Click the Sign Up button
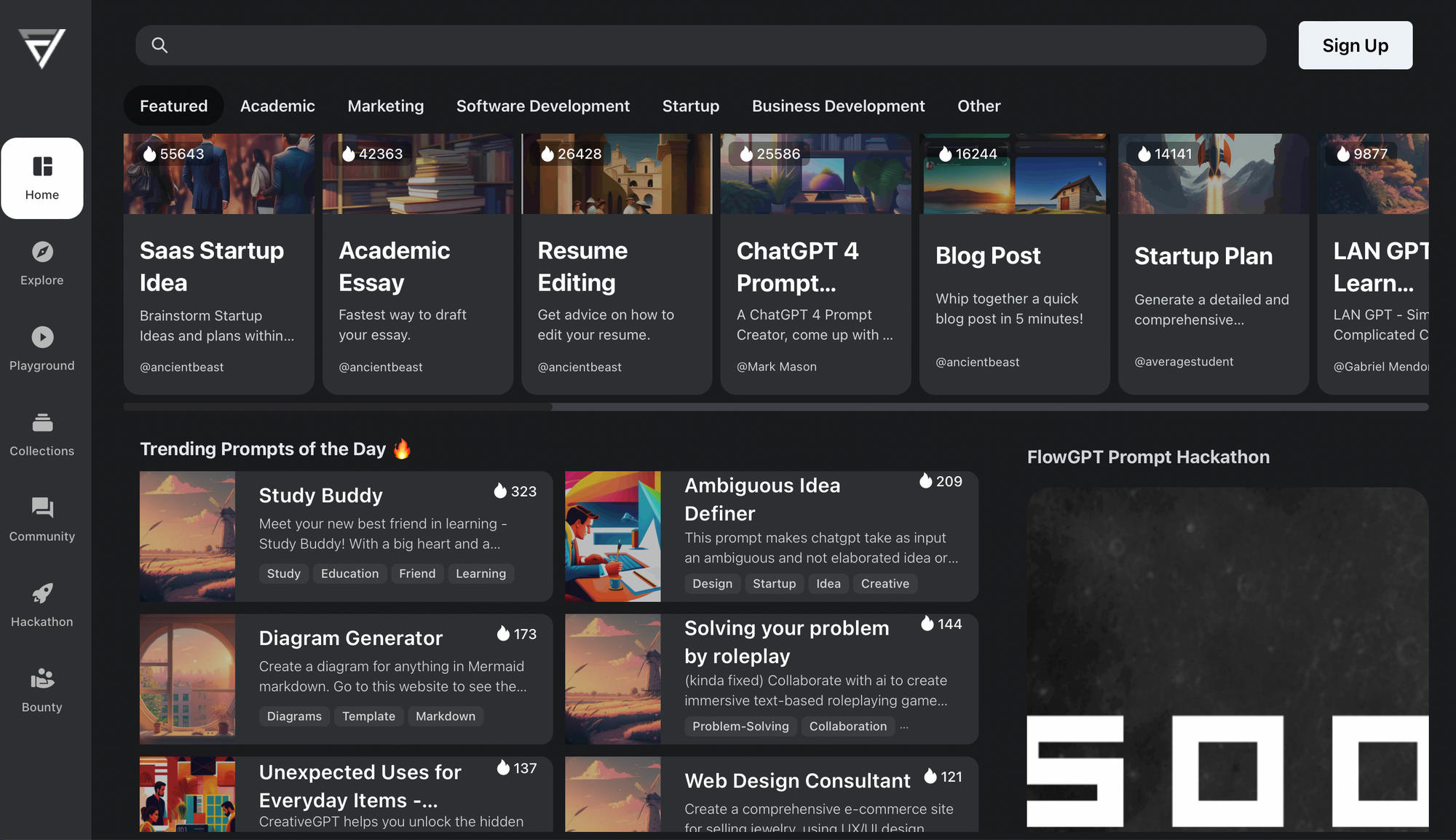The height and width of the screenshot is (840, 1456). [1355, 45]
